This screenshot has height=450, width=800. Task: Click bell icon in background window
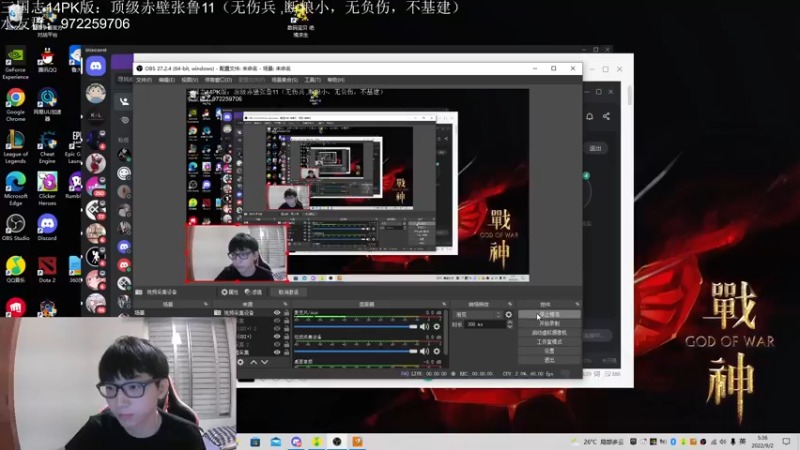589,116
